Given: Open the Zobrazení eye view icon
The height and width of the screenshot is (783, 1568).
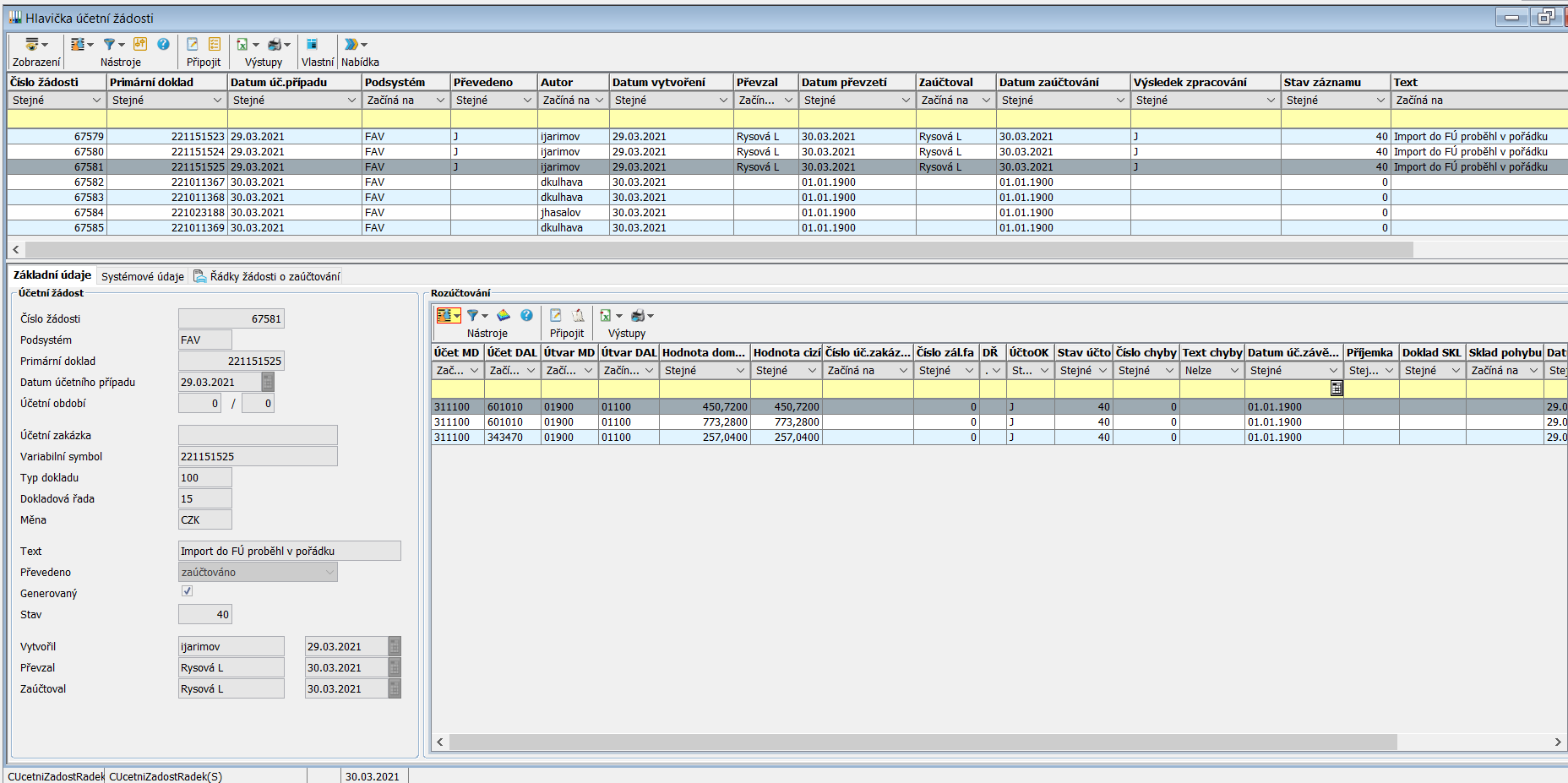Looking at the screenshot, I should [x=32, y=44].
